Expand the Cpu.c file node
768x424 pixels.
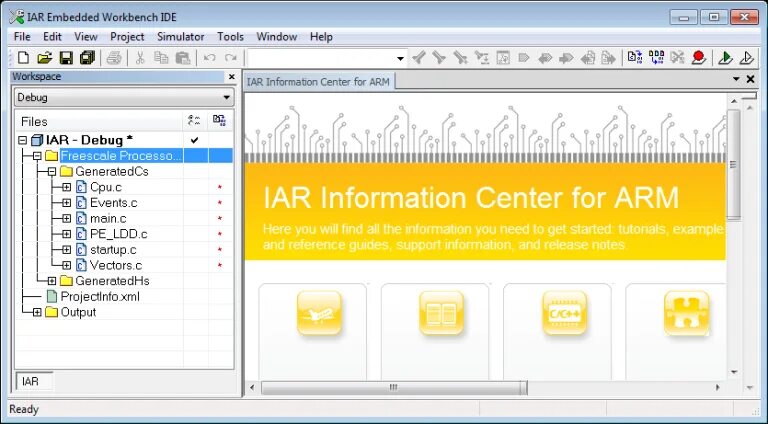67,188
